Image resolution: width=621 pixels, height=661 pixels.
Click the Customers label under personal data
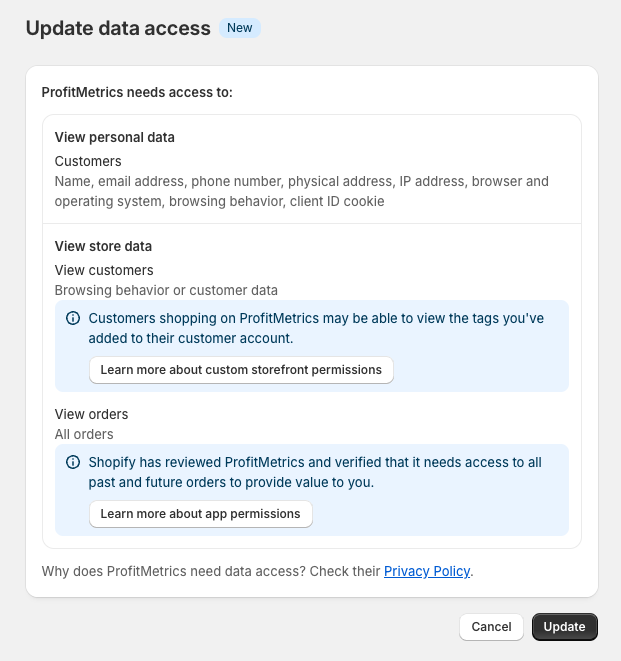tap(88, 161)
